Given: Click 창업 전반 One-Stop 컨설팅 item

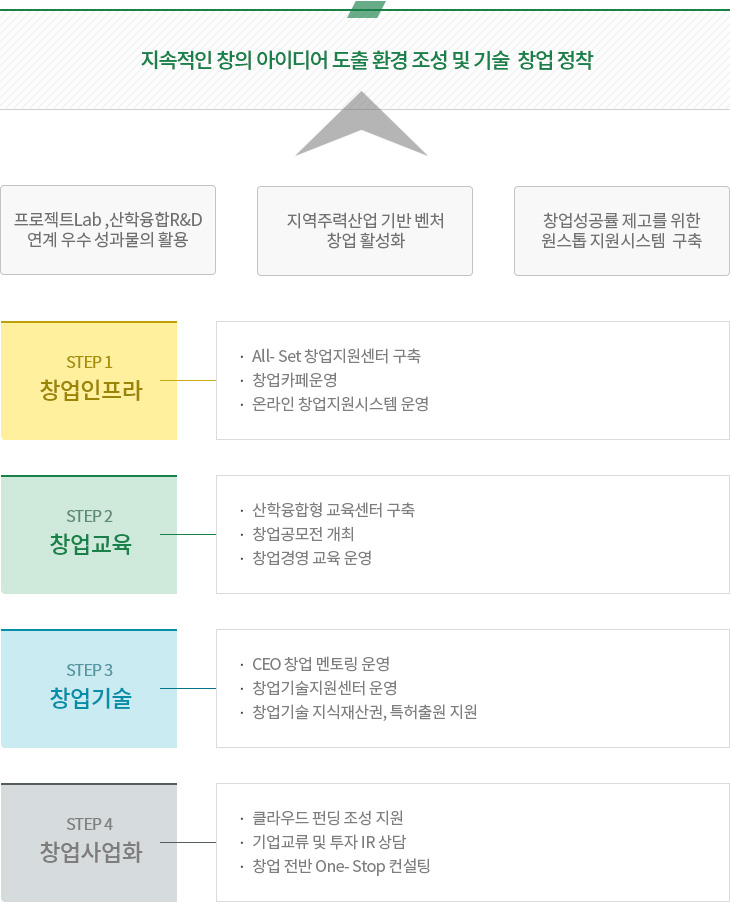Looking at the screenshot, I should click(341, 866).
